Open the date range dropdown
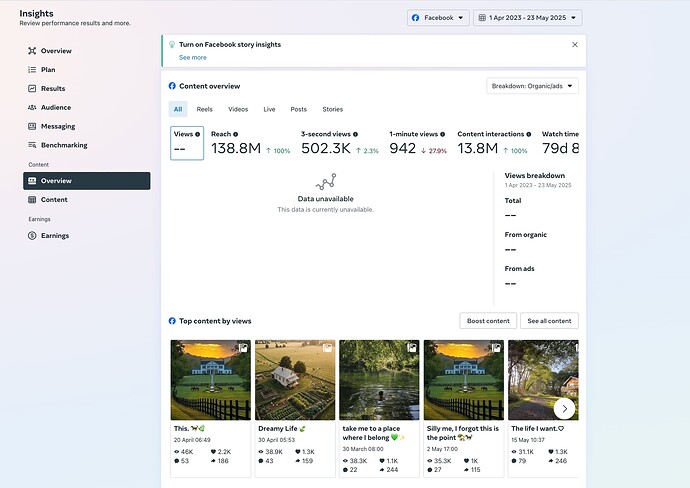The height and width of the screenshot is (488, 690). (528, 18)
